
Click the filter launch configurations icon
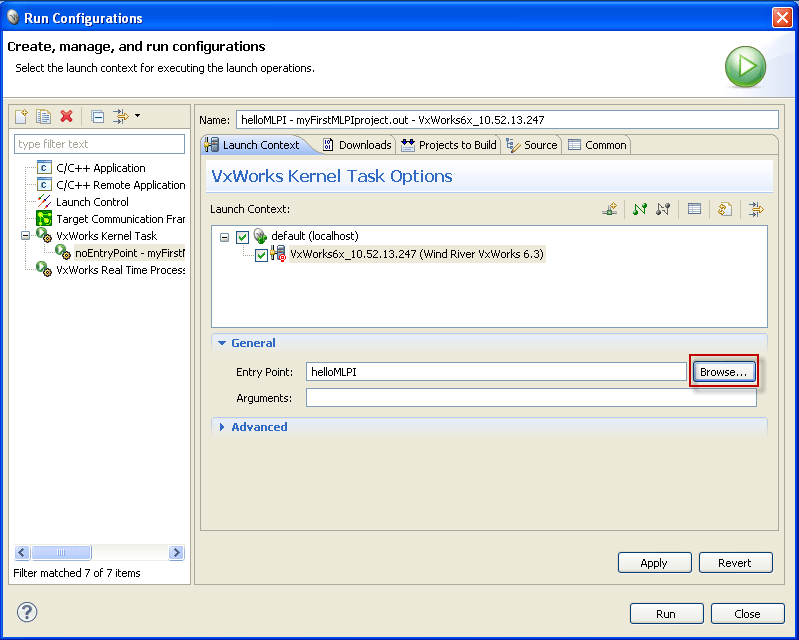[x=121, y=117]
